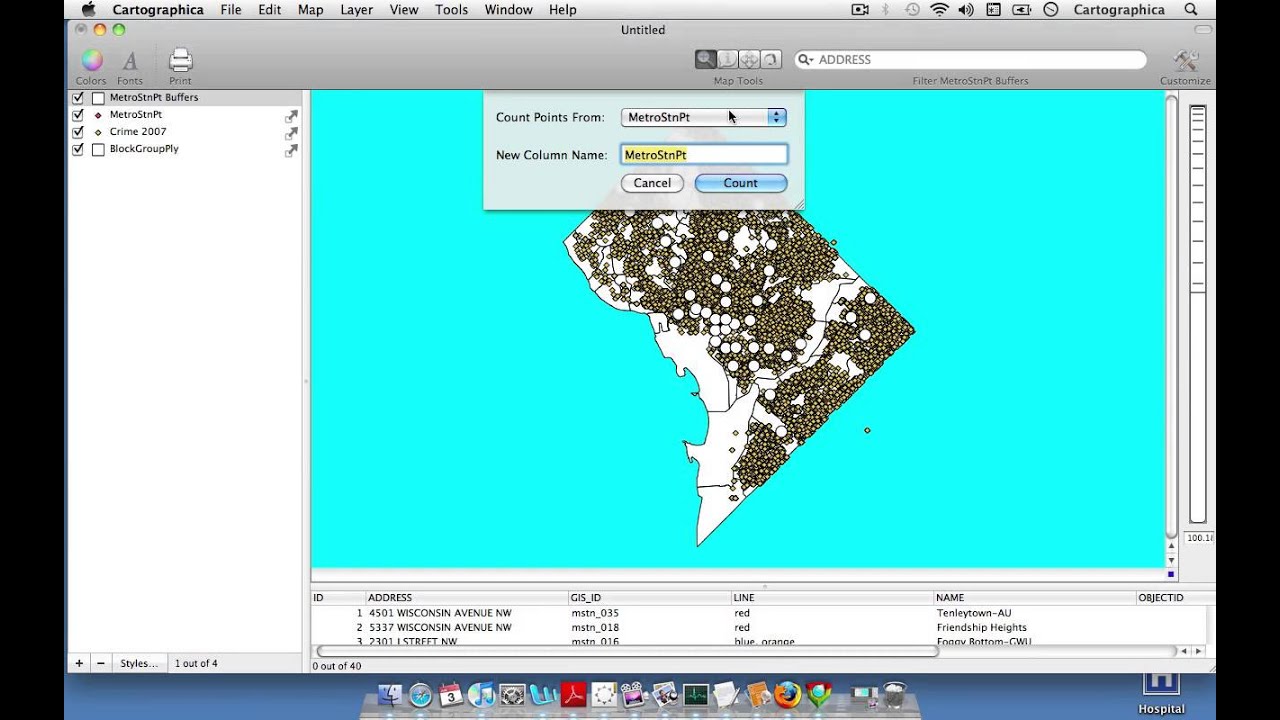
Task: Open the Window menu
Action: (x=508, y=9)
